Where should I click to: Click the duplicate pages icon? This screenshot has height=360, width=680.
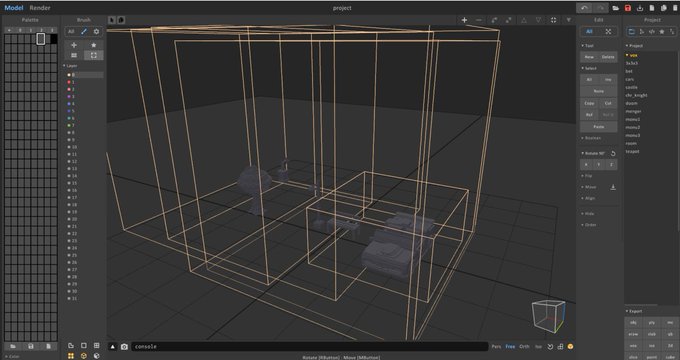[x=664, y=8]
